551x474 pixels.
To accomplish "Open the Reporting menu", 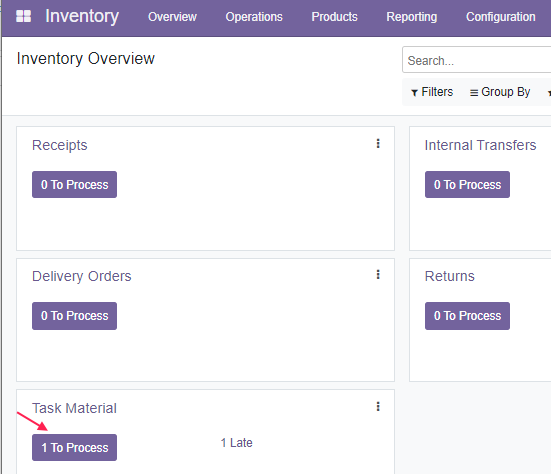I will click(x=412, y=17).
